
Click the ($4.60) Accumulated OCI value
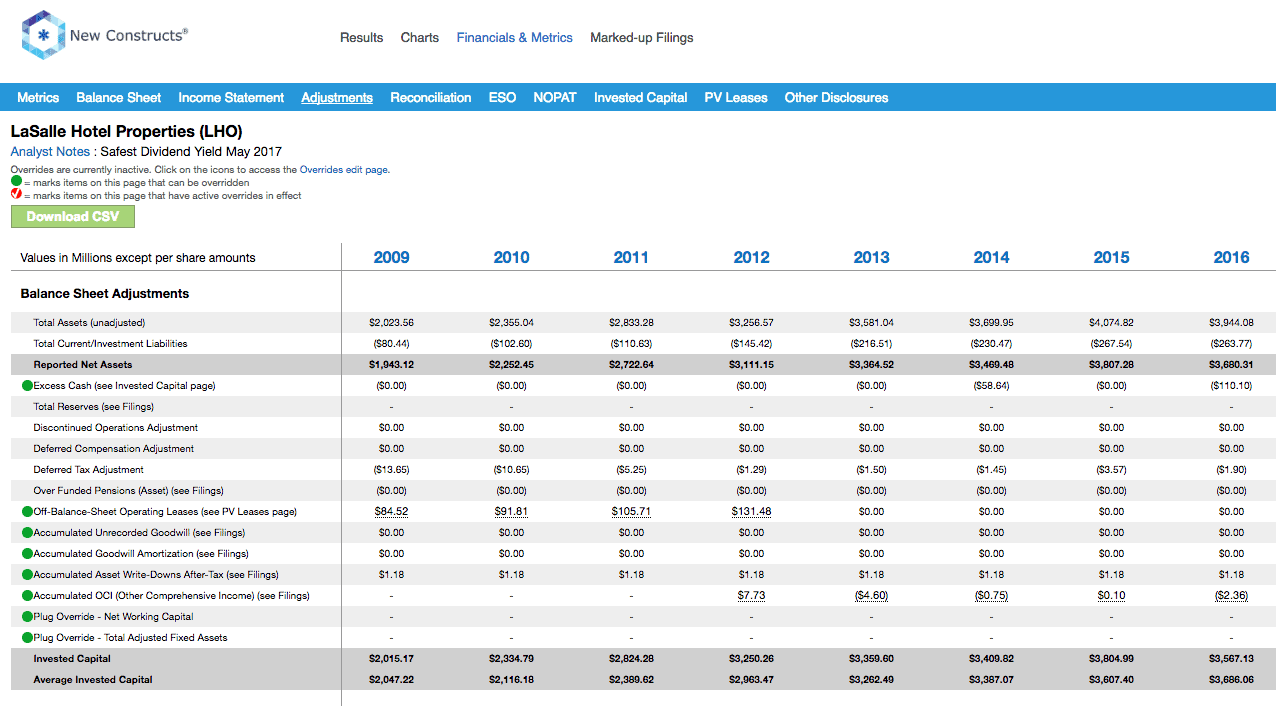pyautogui.click(x=872, y=596)
